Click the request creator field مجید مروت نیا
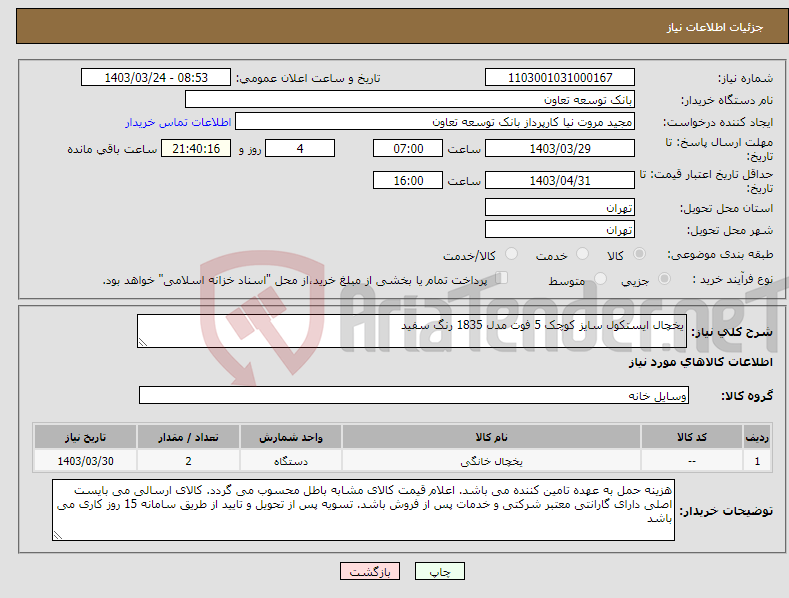Image resolution: width=789 pixels, height=598 pixels. 435,121
